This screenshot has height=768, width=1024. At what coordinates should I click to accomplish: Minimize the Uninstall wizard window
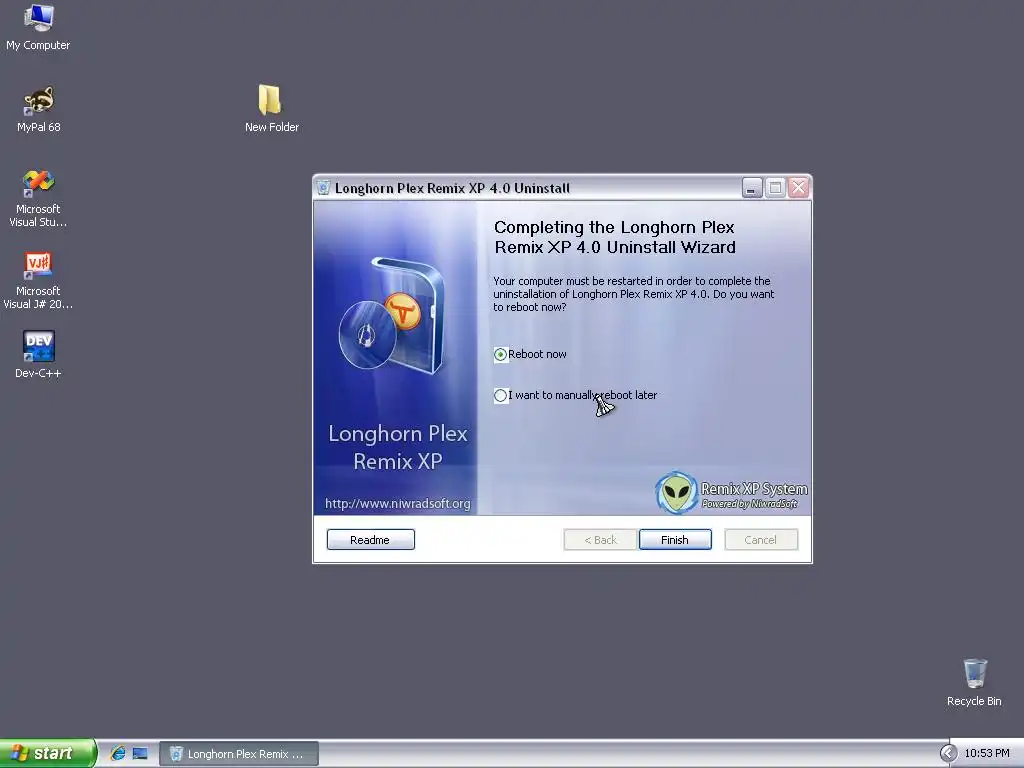pyautogui.click(x=752, y=188)
